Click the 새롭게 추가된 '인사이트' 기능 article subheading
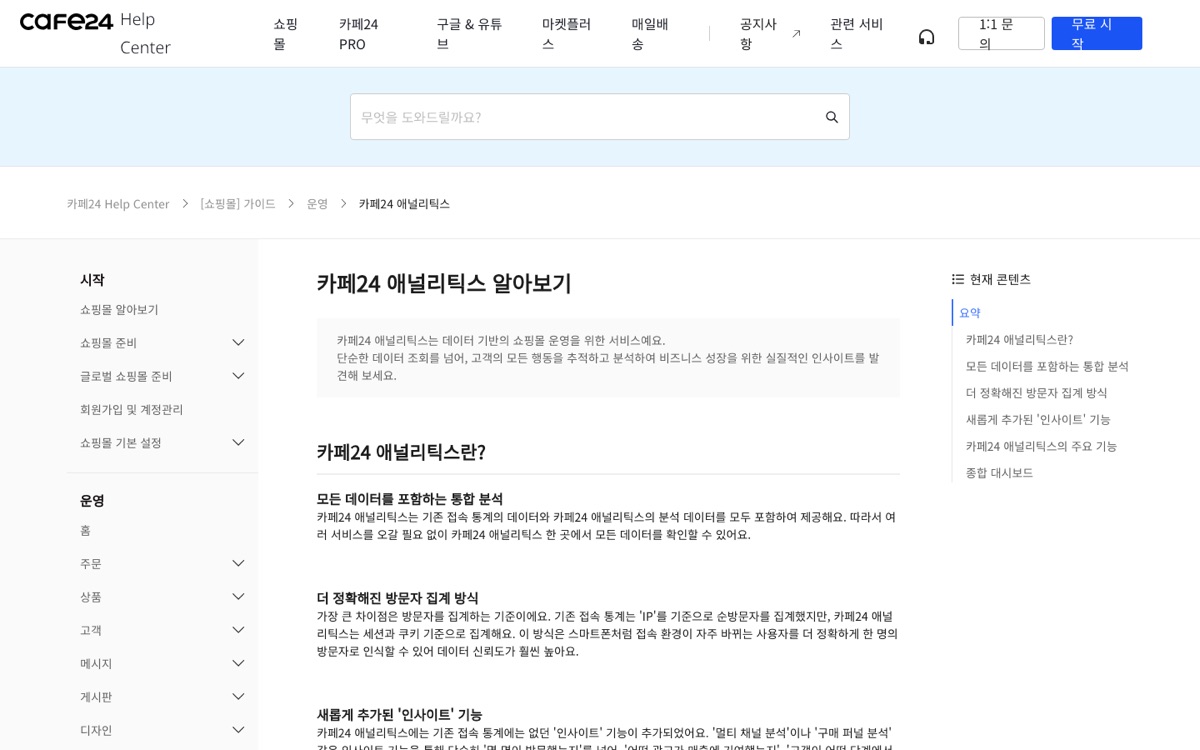 [x=400, y=715]
